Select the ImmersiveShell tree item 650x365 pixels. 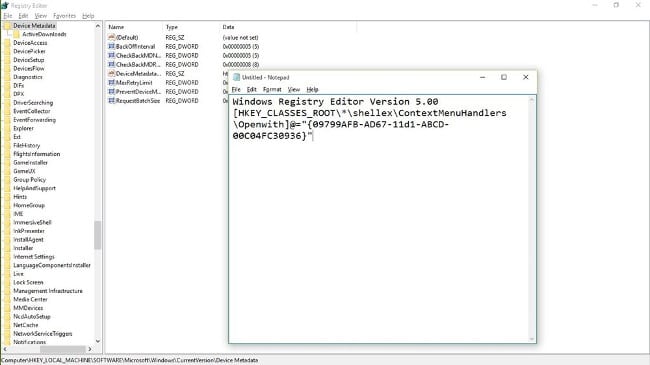point(32,222)
